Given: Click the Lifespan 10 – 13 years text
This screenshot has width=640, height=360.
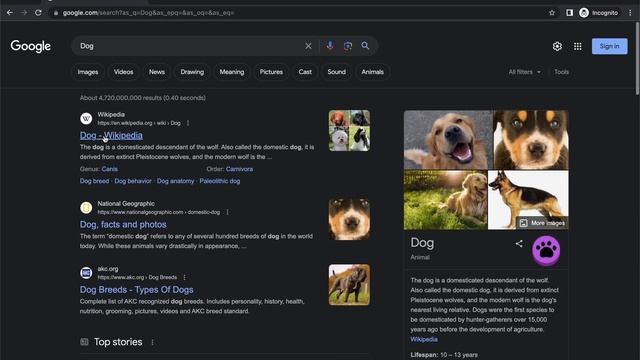Looking at the screenshot, I should [444, 355].
